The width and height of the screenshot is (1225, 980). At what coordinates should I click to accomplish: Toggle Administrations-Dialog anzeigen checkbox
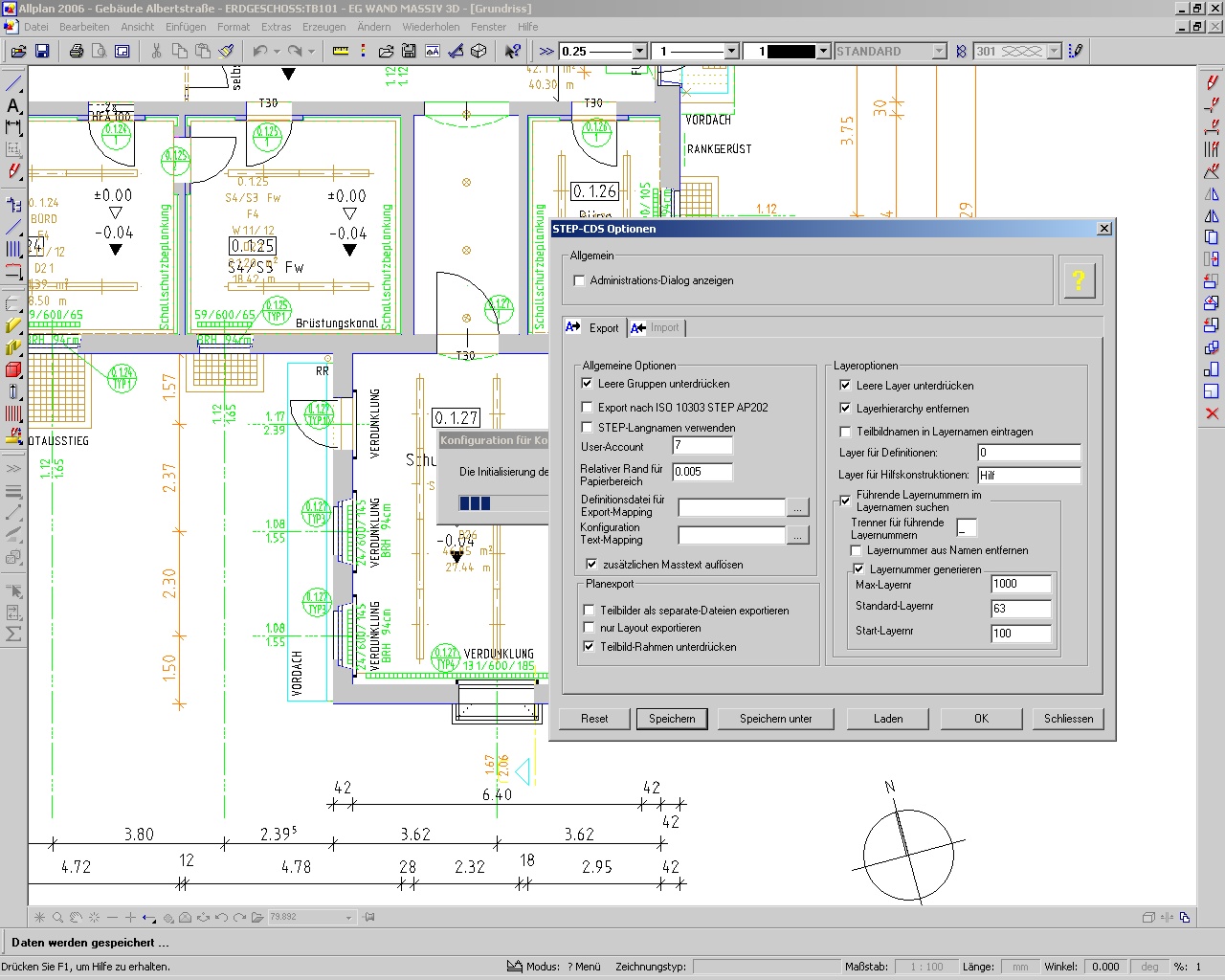click(579, 280)
